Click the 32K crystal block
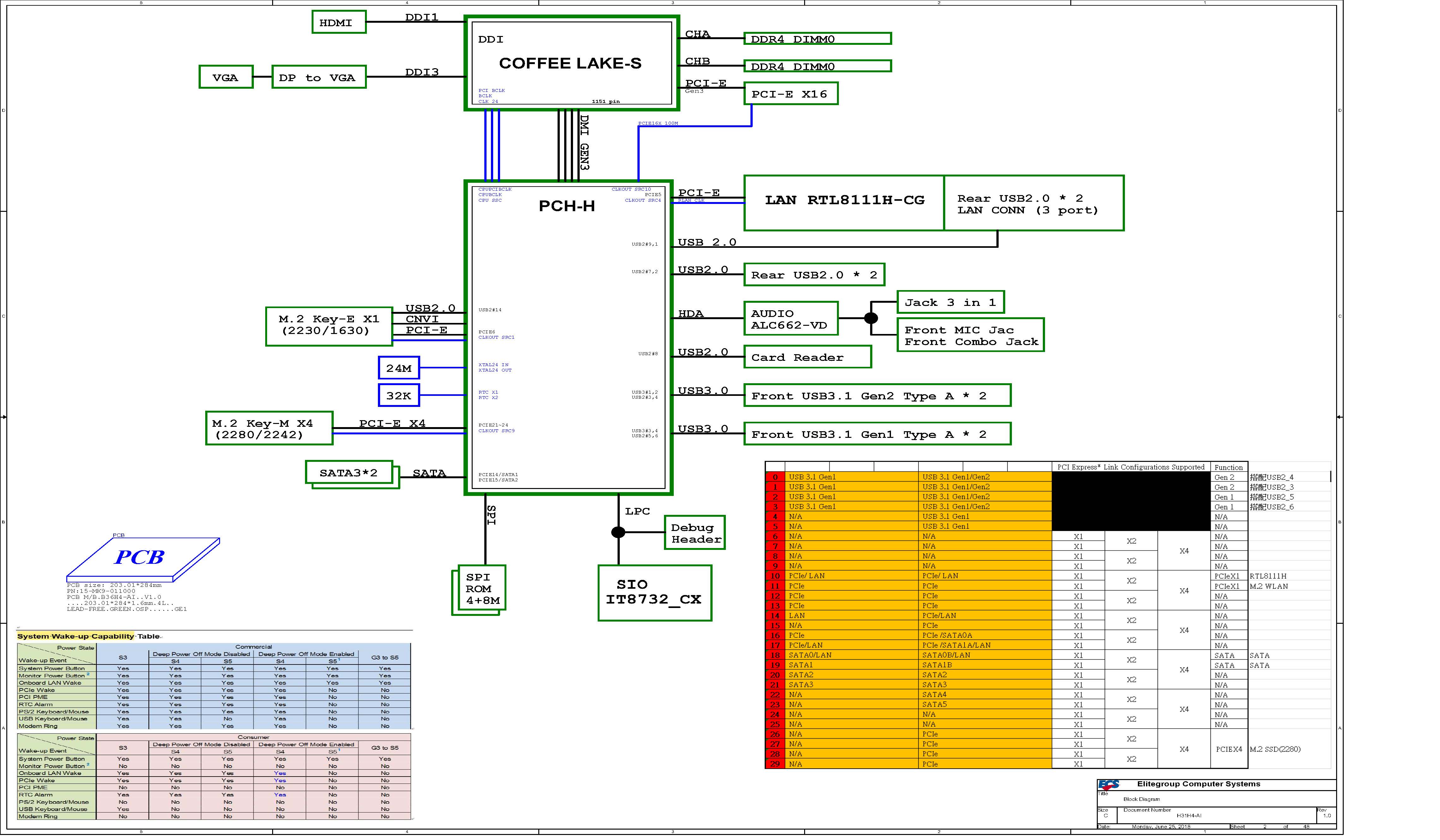This screenshot has width=1440, height=840. pyautogui.click(x=398, y=395)
